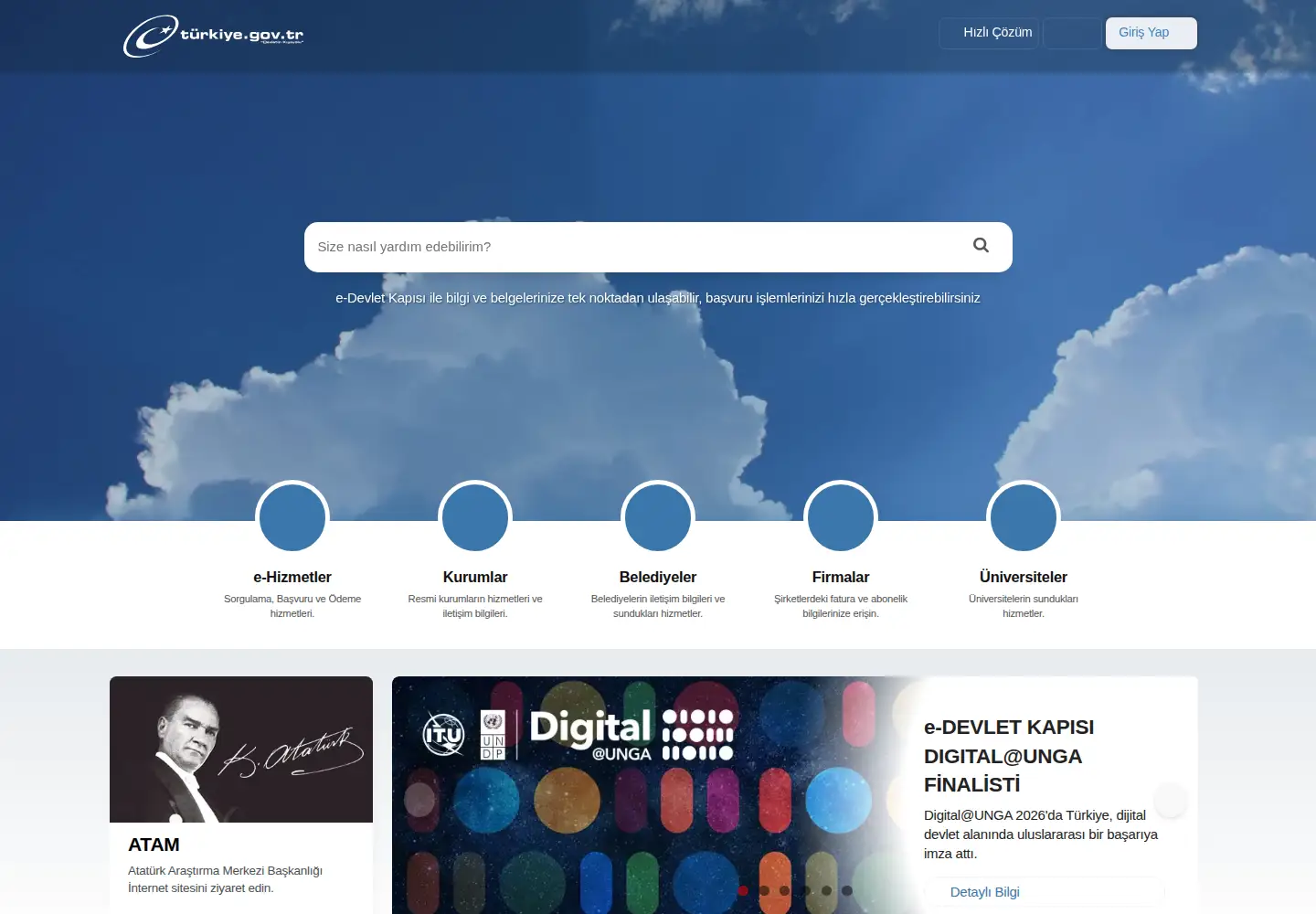Open the Belediyeler circle icon
The width and height of the screenshot is (1316, 914).
pyautogui.click(x=658, y=517)
